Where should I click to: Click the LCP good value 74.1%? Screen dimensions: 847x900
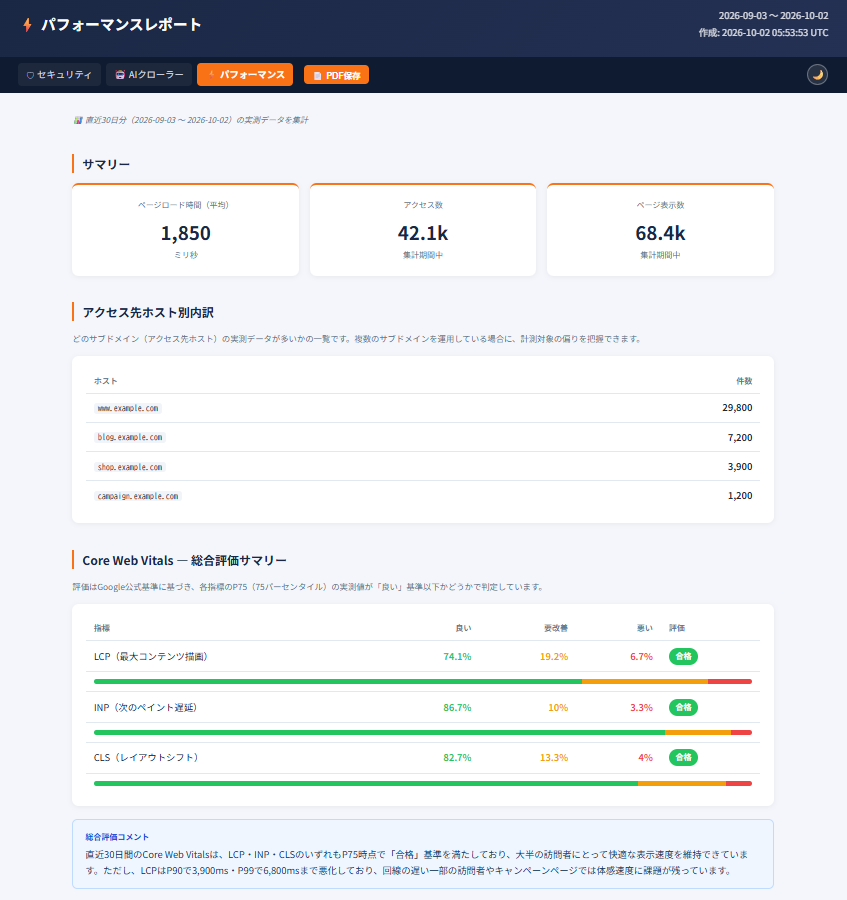(x=457, y=657)
